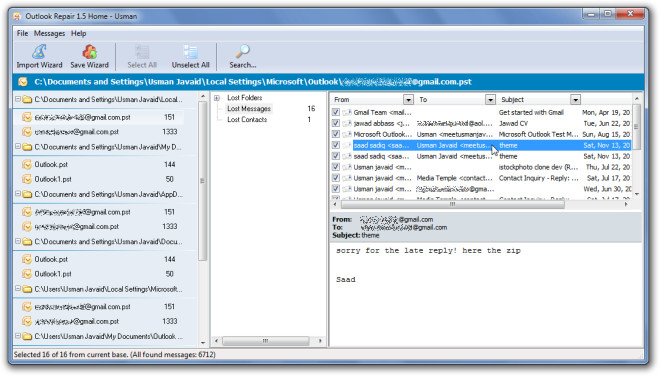660x376 pixels.
Task: Uncheck the istockphoto clone dev message checkbox
Action: point(335,167)
